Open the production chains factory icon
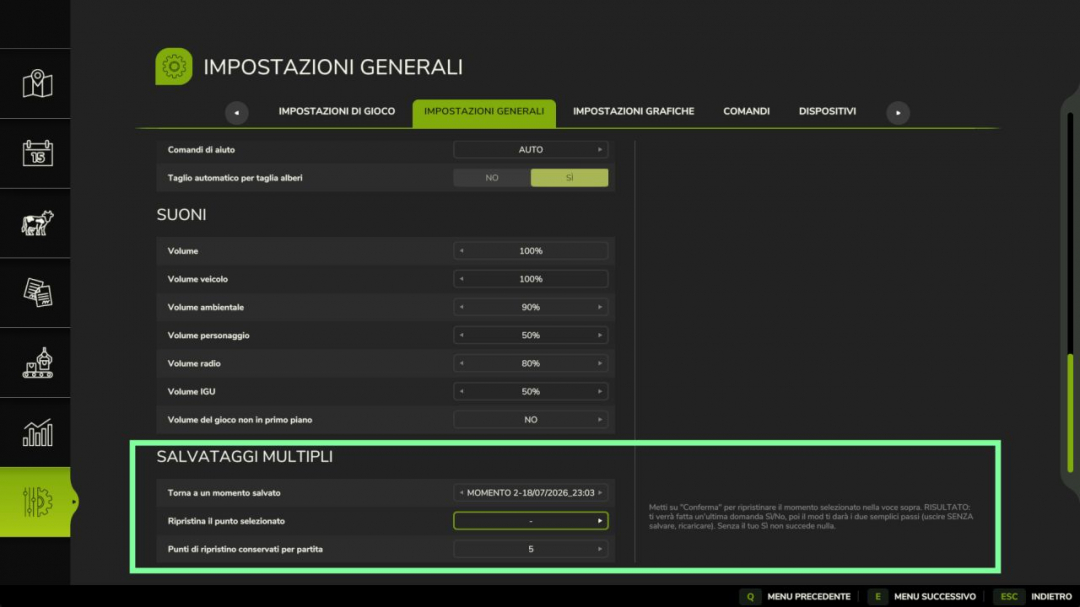Screen dimensions: 1080x607 point(37,362)
